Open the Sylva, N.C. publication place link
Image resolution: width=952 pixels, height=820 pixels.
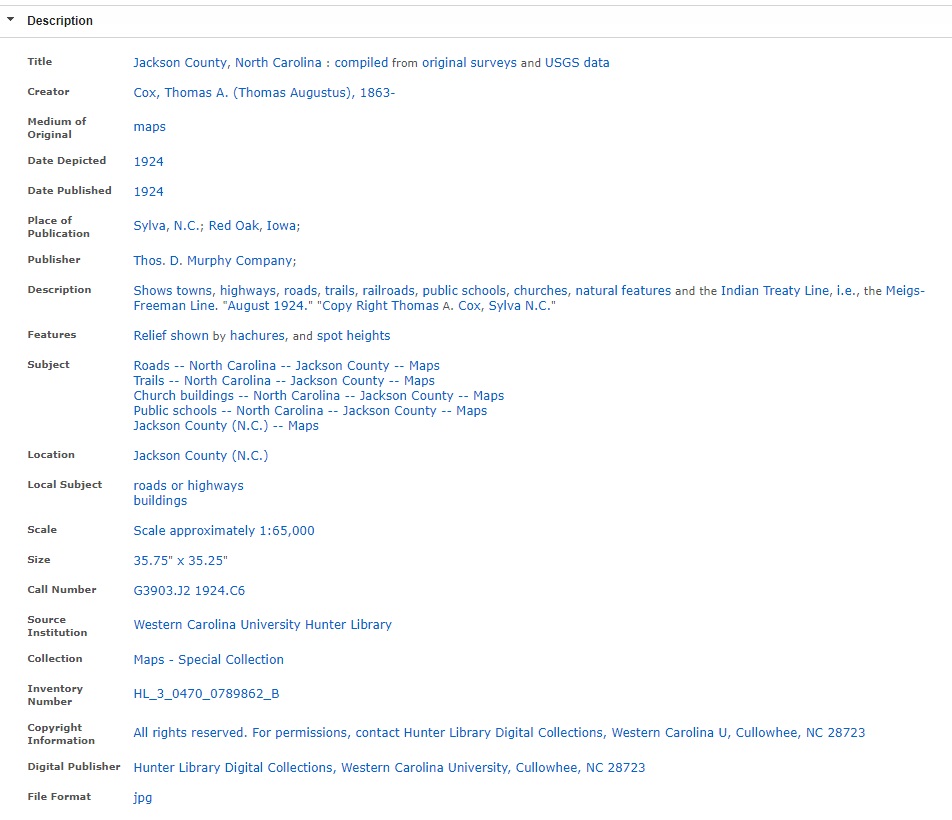tap(167, 226)
